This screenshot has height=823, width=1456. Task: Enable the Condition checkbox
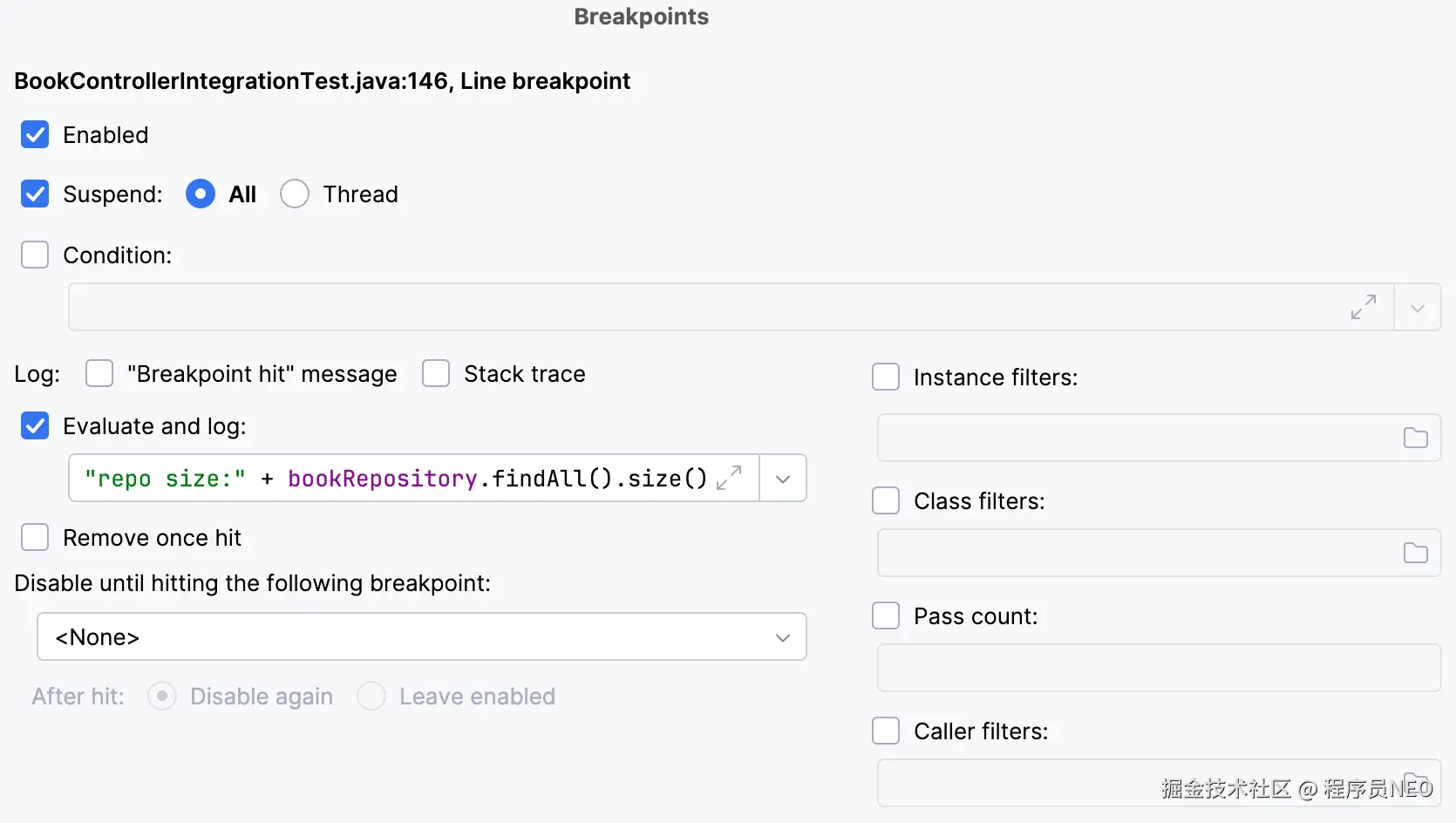tap(35, 255)
